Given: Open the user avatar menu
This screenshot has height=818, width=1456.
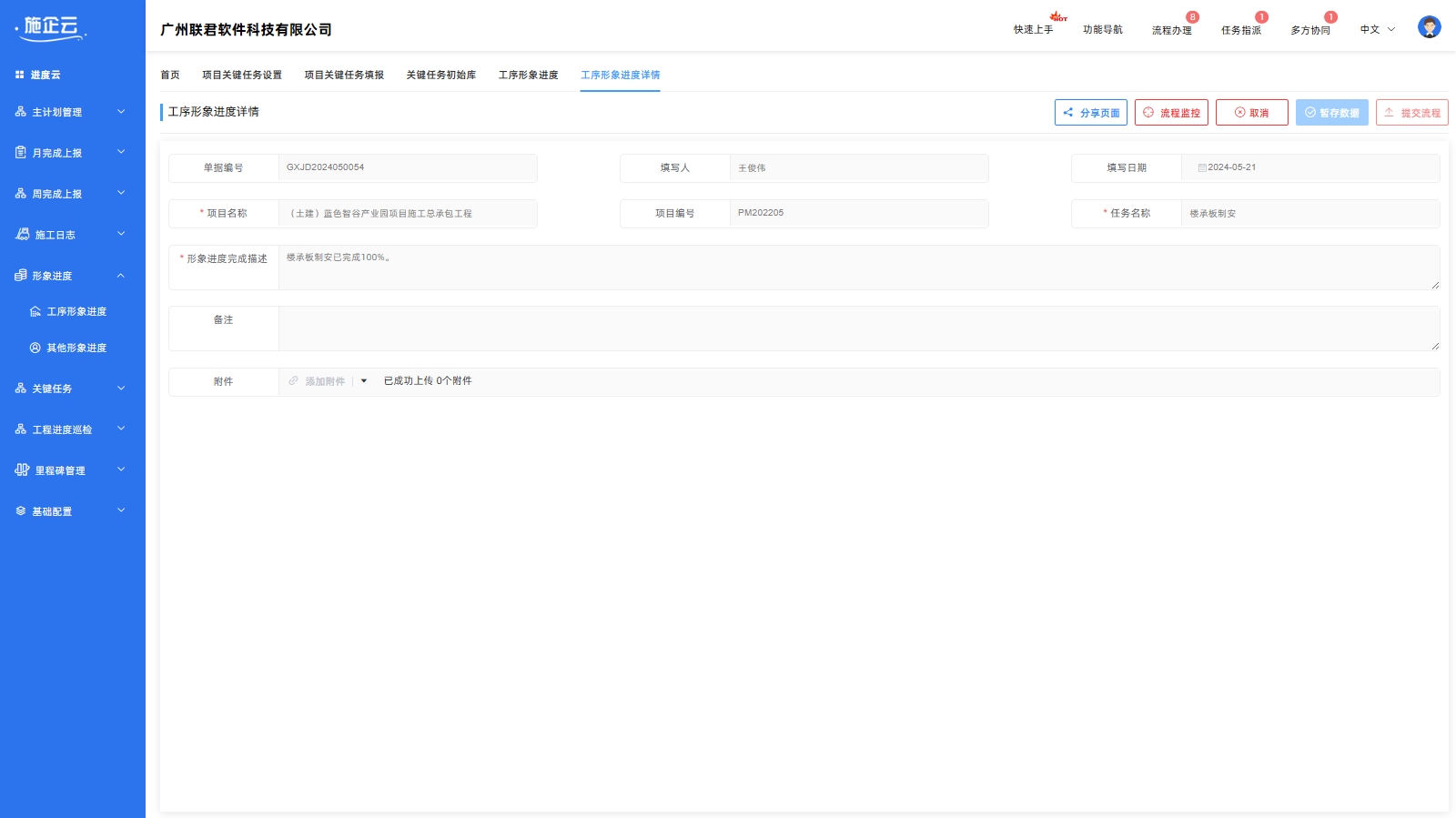Looking at the screenshot, I should pos(1430,27).
